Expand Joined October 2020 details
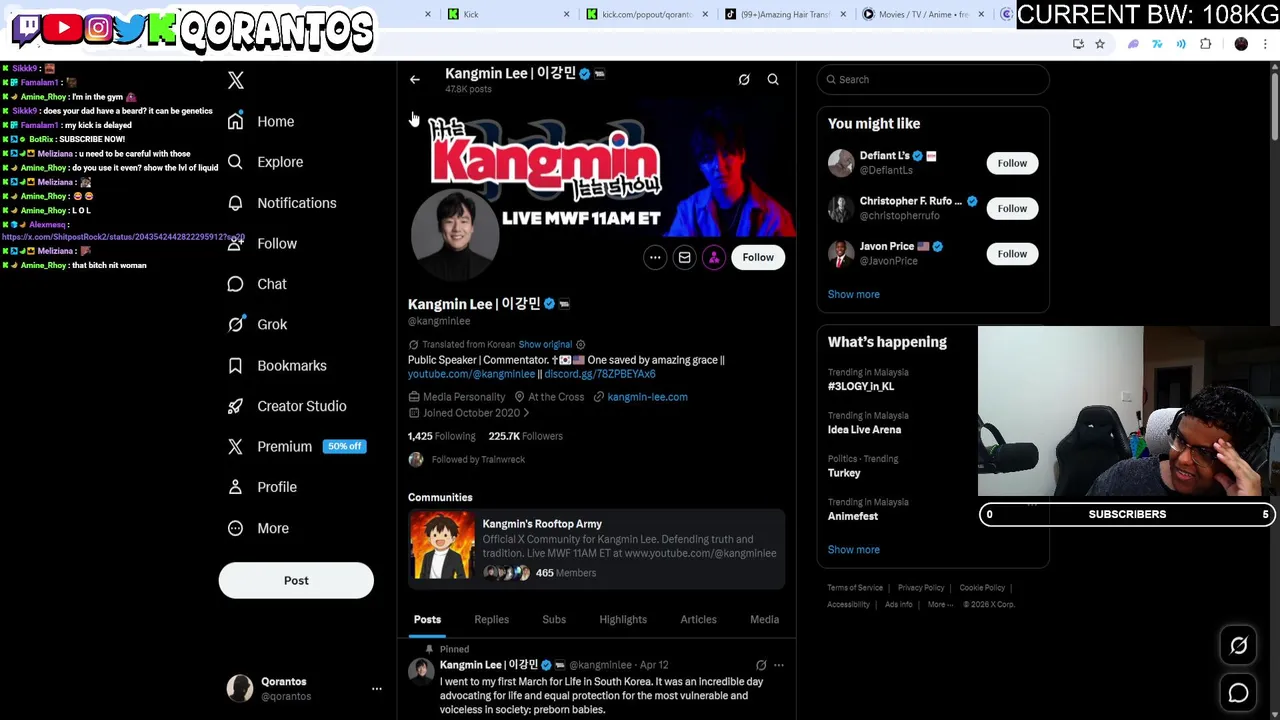 pyautogui.click(x=470, y=413)
